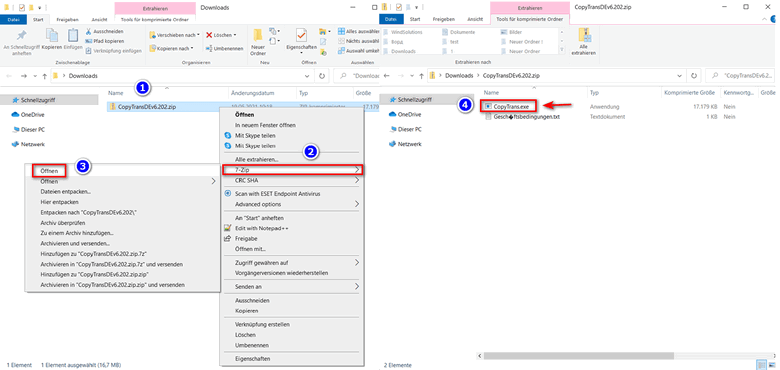Collapse the ribbon in the zip window
The image size is (780, 370).
pyautogui.click(x=765, y=19)
